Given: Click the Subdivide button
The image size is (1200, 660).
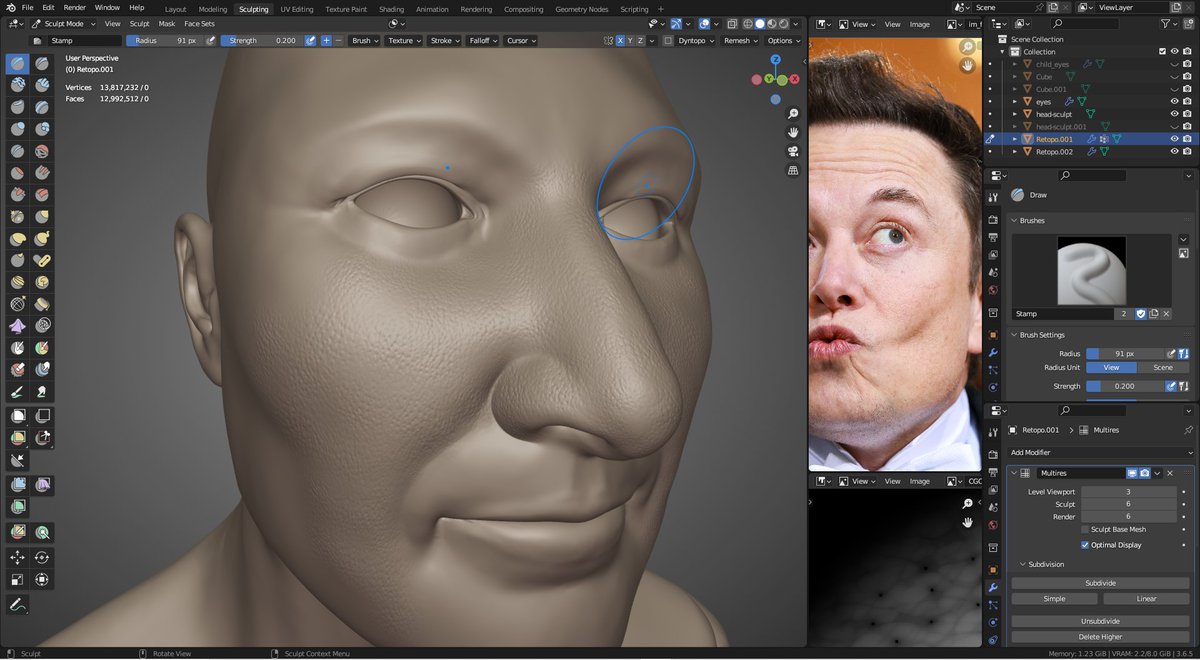Looking at the screenshot, I should pyautogui.click(x=1100, y=583).
